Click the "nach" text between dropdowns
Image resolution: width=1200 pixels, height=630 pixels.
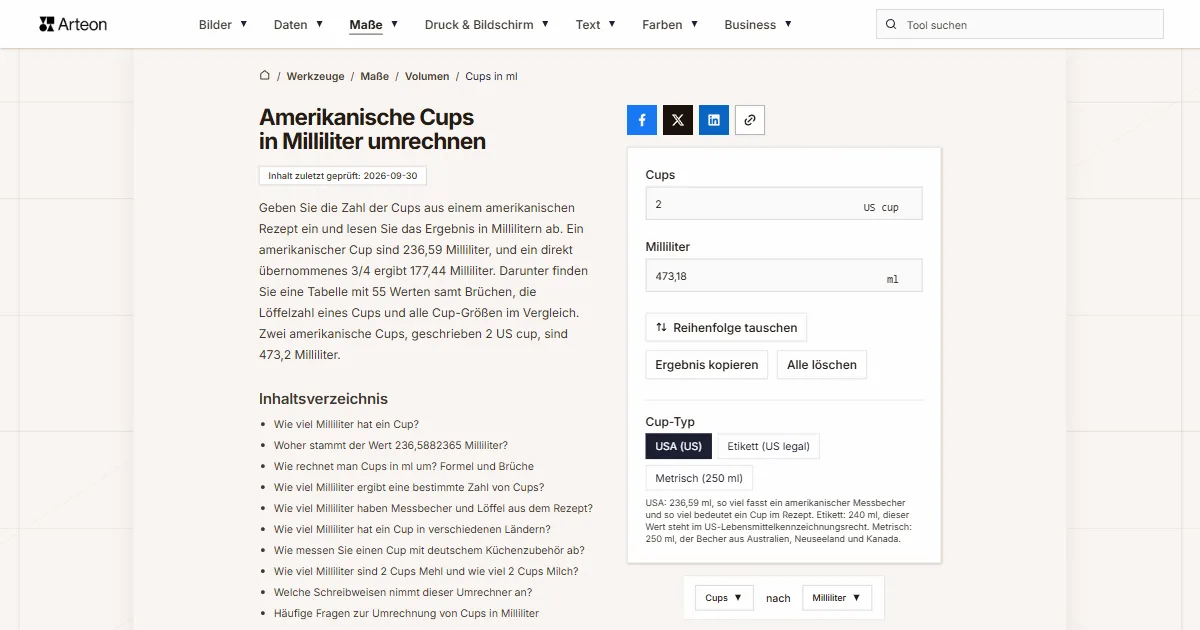click(778, 598)
